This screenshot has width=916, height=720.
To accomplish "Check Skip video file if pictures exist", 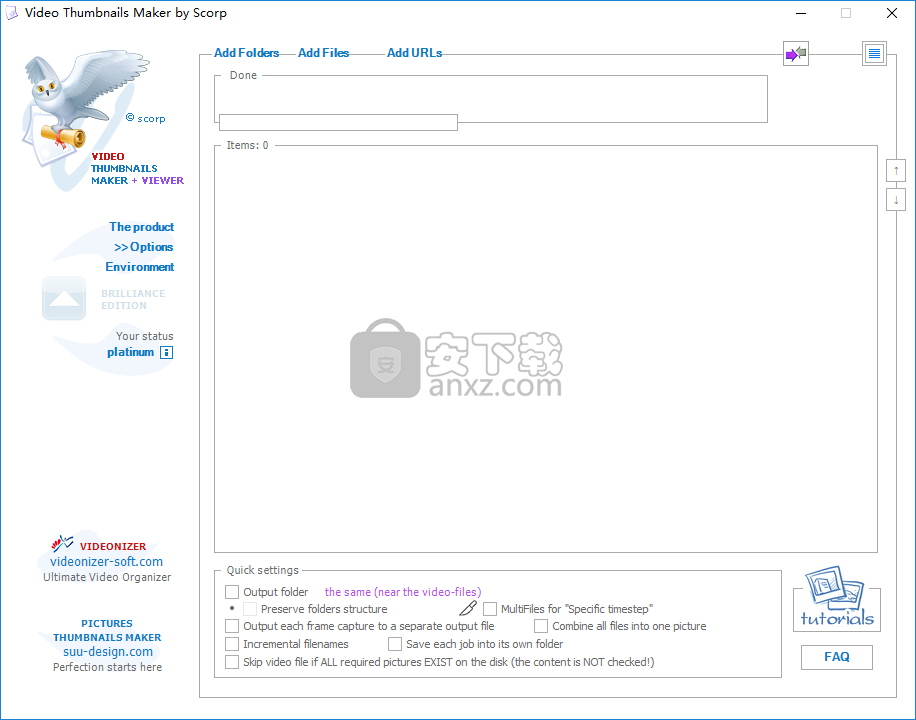I will pos(232,662).
